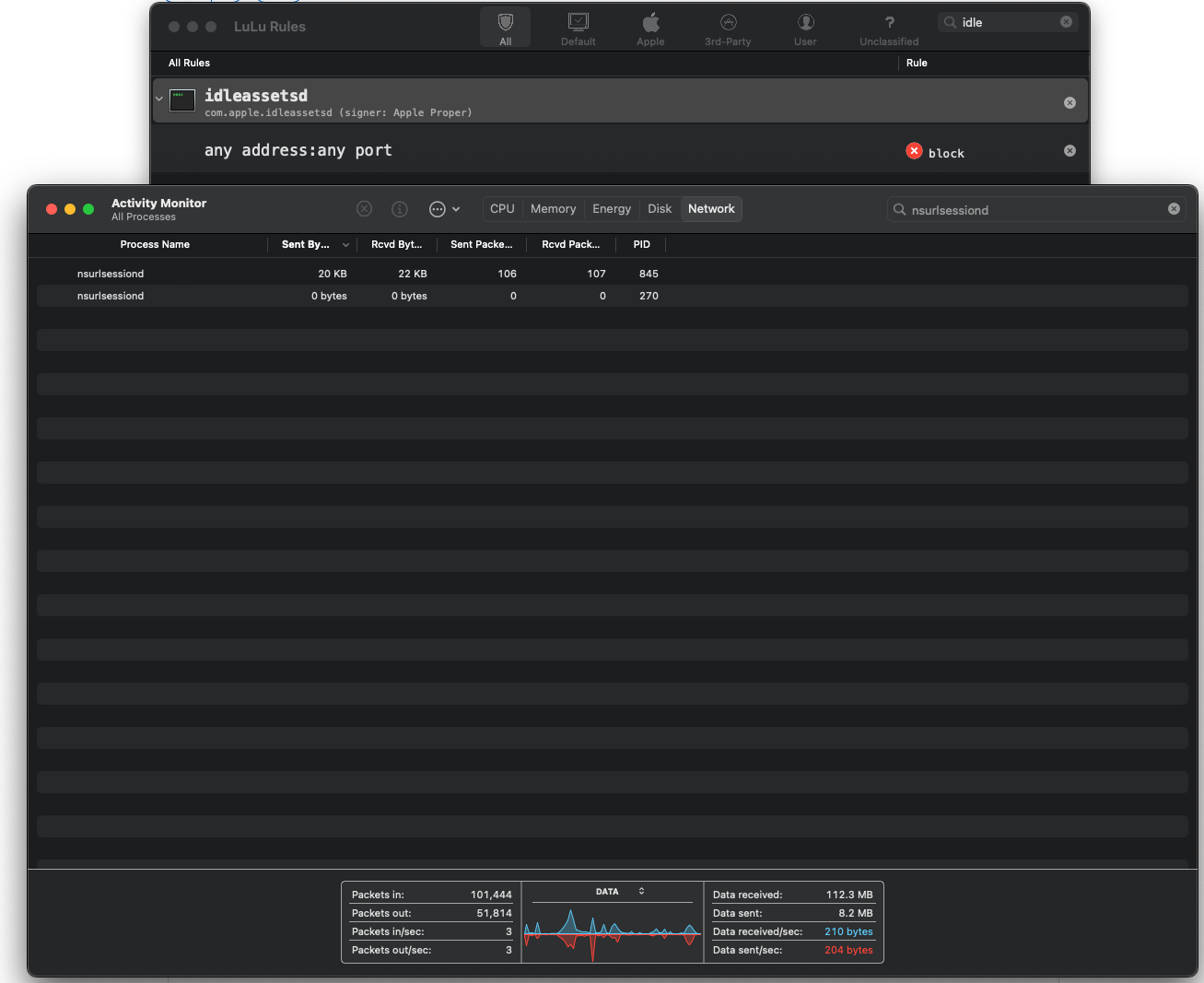Select the nsurlsessiond process with PID 845
Viewport: 1204px width, 983px height.
tap(613, 274)
